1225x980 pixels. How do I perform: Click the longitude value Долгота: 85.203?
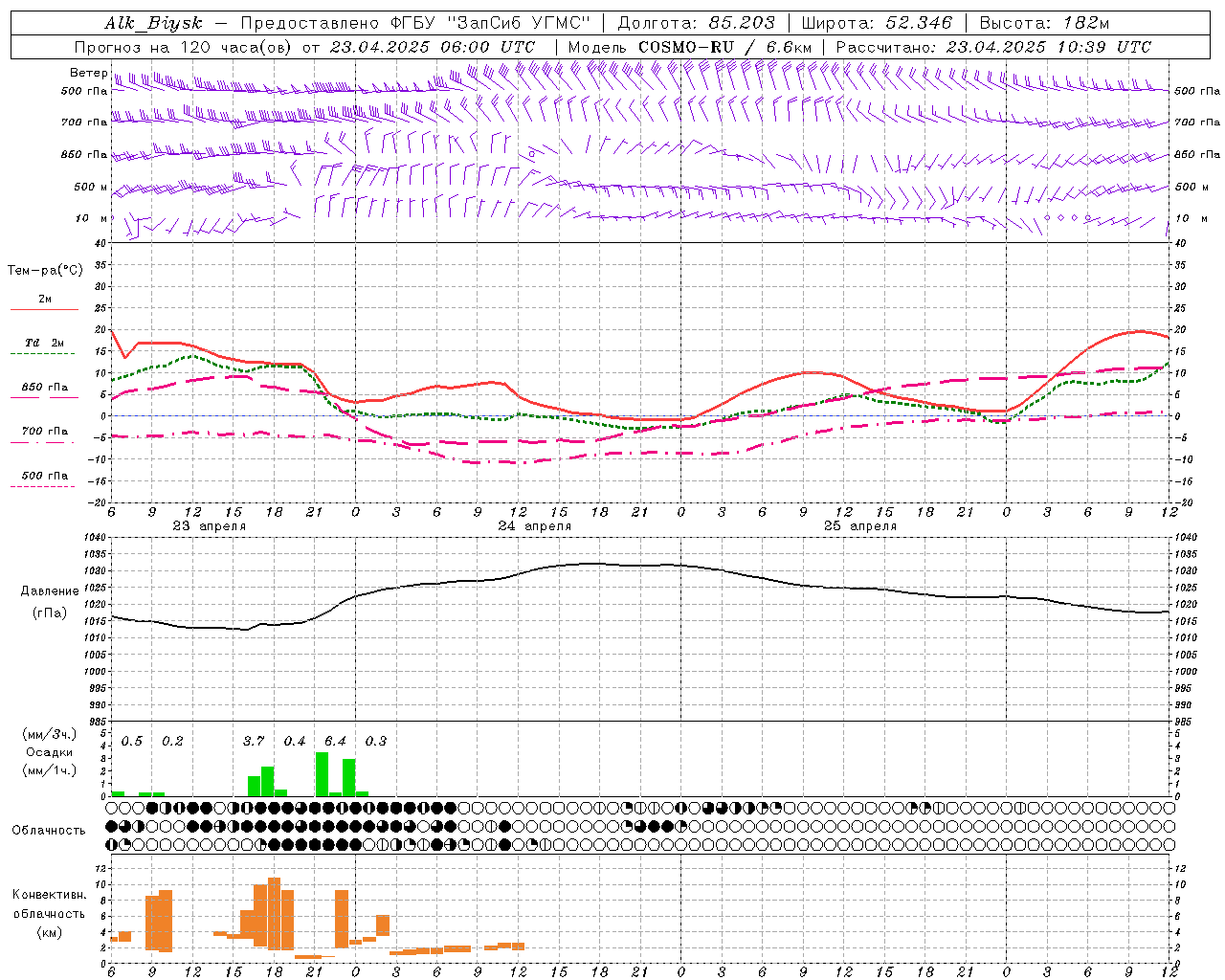pyautogui.click(x=696, y=24)
